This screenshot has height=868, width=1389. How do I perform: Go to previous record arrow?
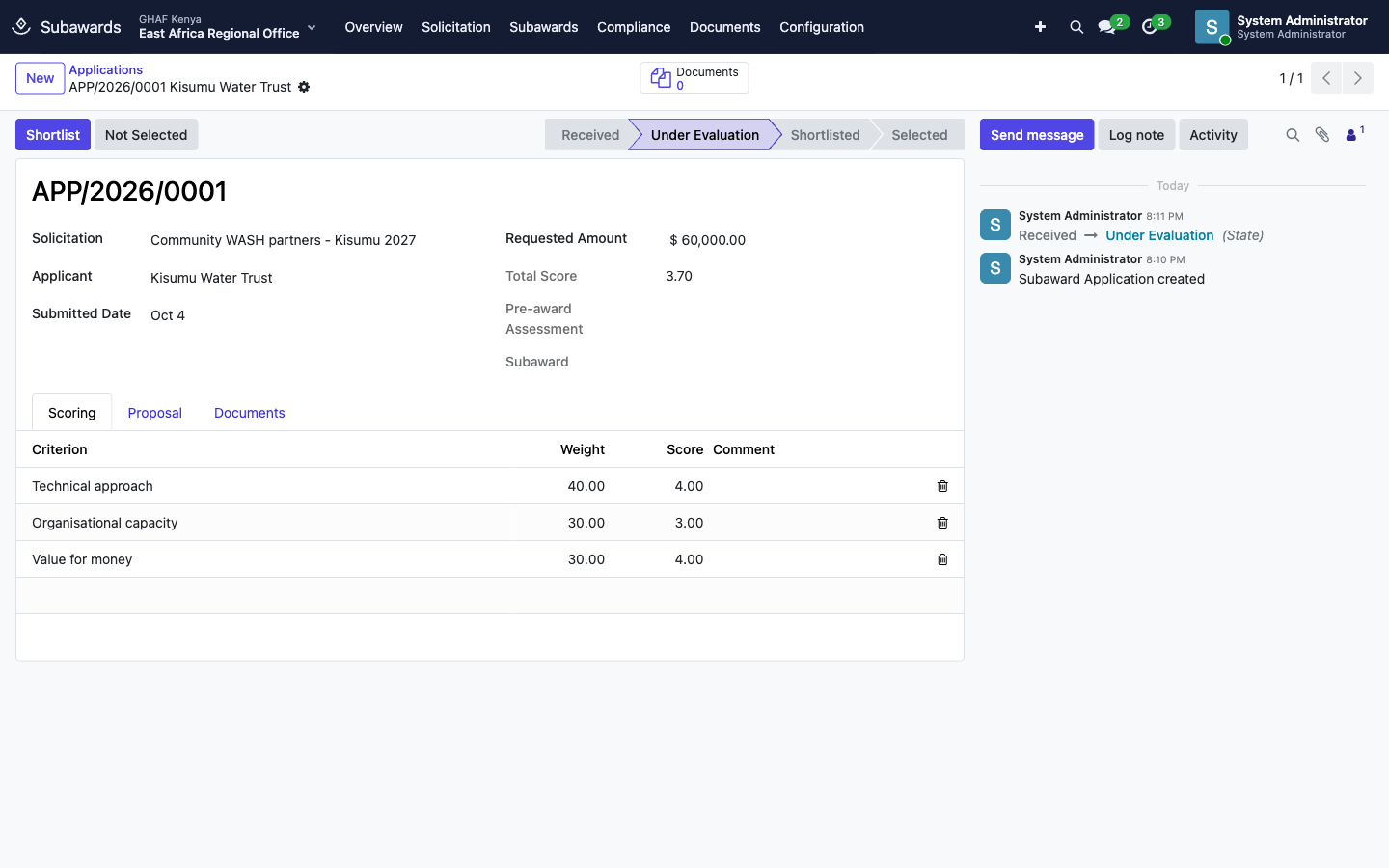[1326, 78]
